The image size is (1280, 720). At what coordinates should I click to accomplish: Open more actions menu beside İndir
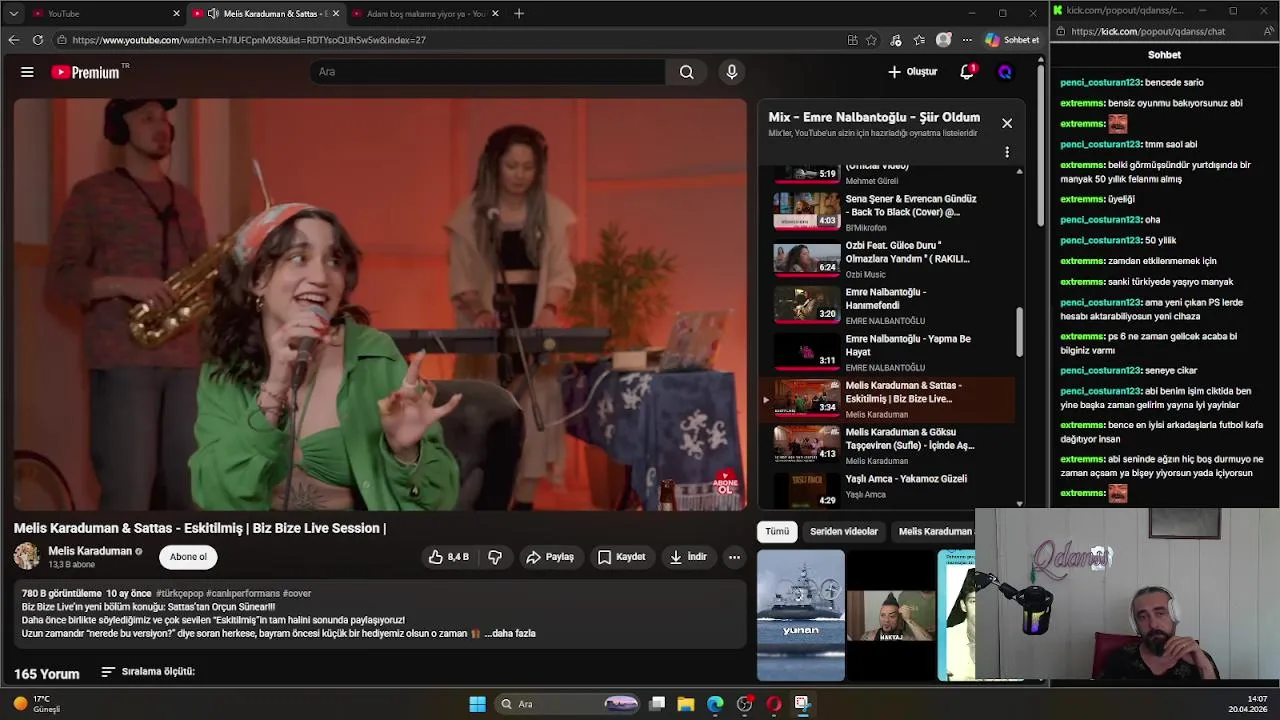click(734, 557)
